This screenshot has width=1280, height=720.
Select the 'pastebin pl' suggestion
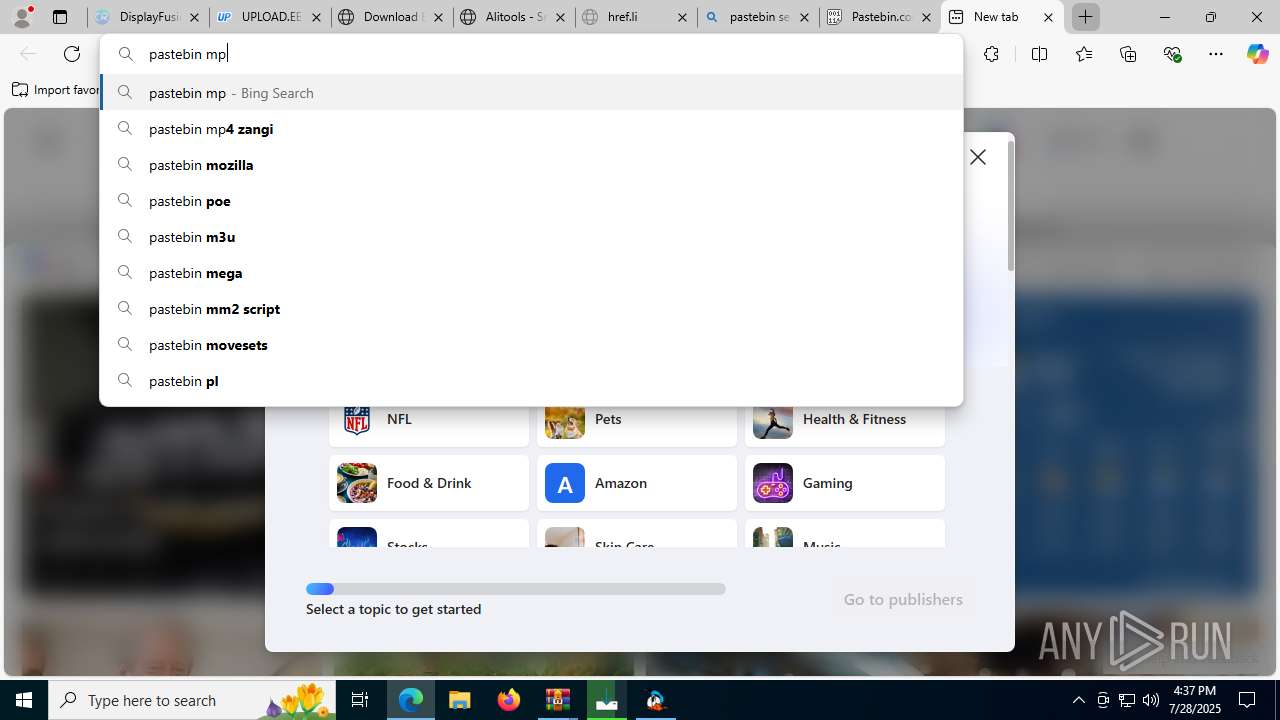(531, 380)
